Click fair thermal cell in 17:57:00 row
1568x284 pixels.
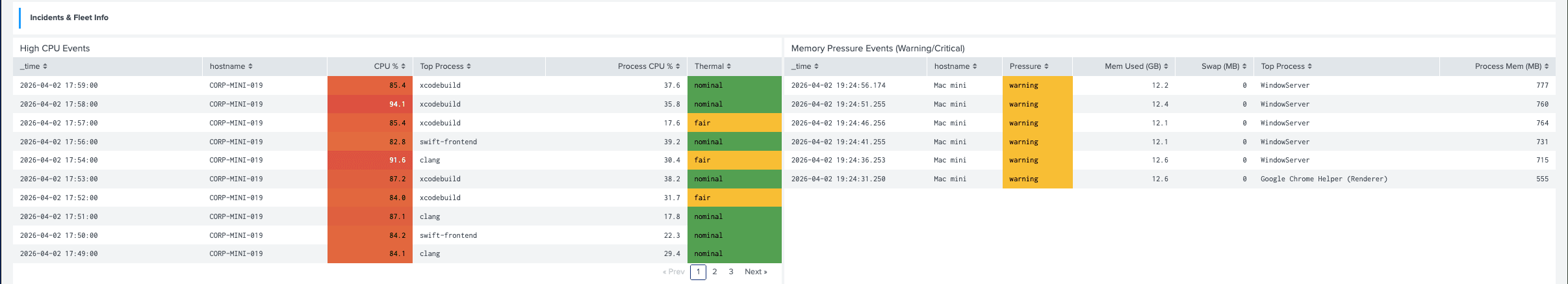pyautogui.click(x=734, y=123)
